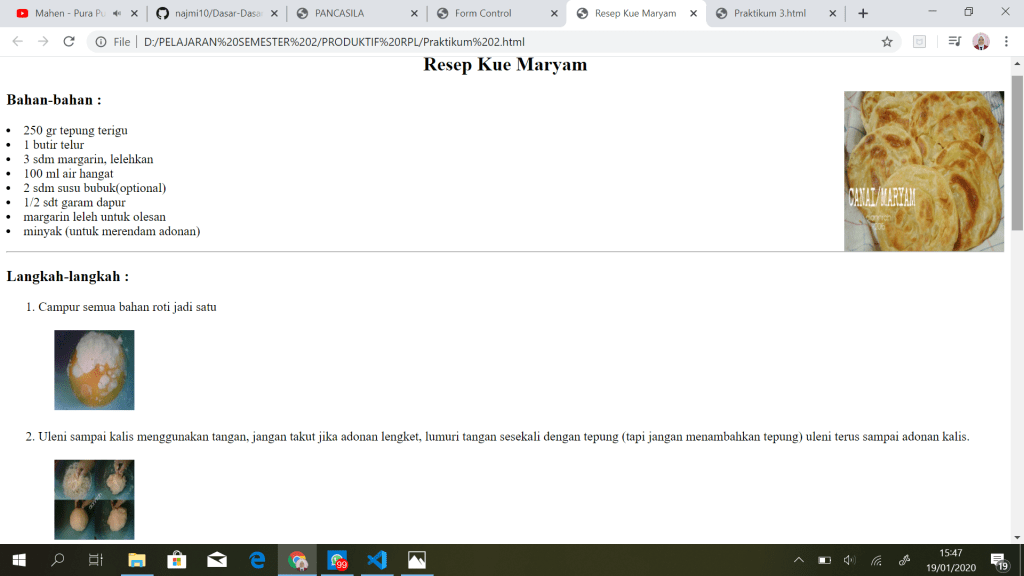Switch to the Praktikum 3.html tab
Screen dimensions: 1024x576
point(769,13)
